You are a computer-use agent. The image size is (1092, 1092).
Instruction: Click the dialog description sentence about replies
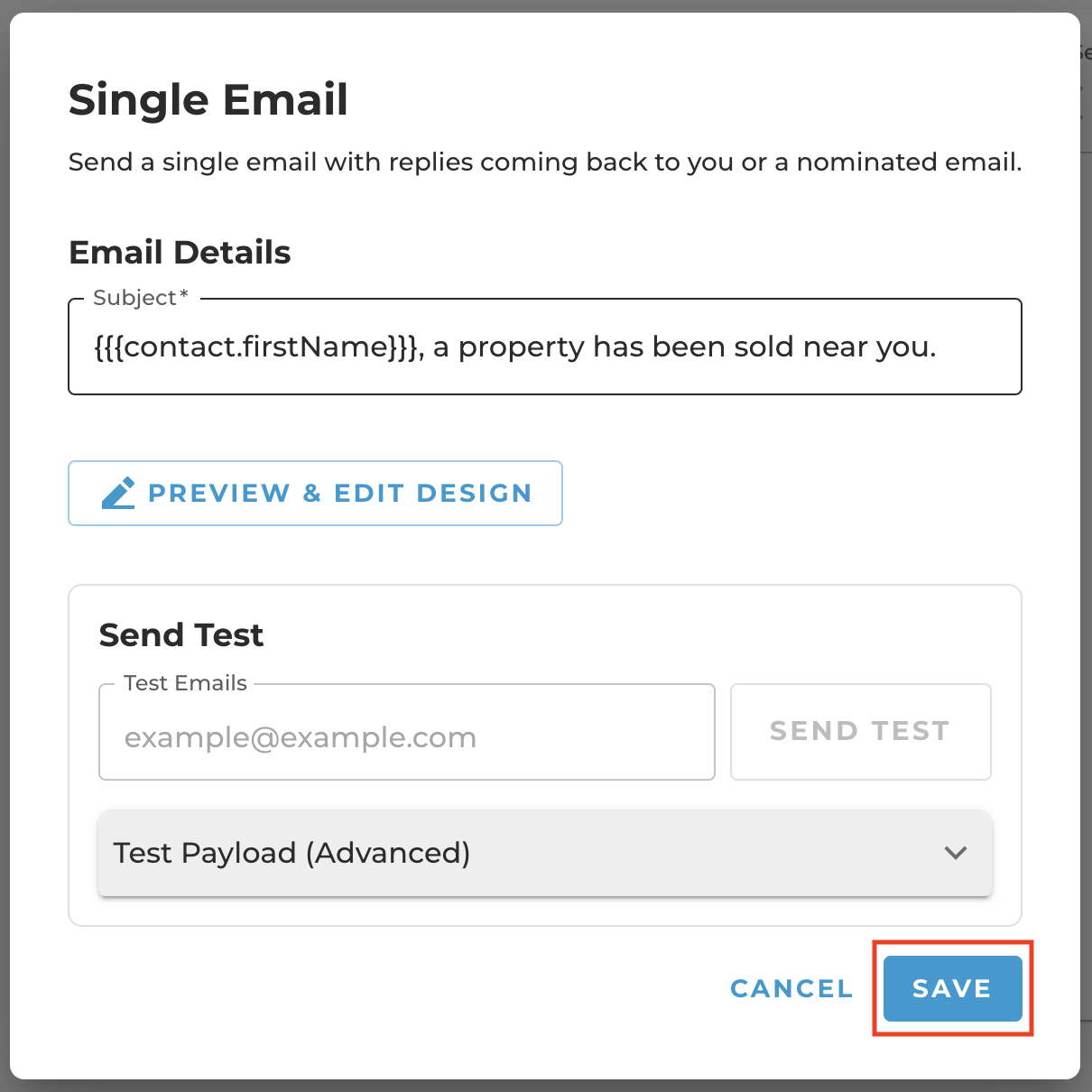[x=545, y=162]
